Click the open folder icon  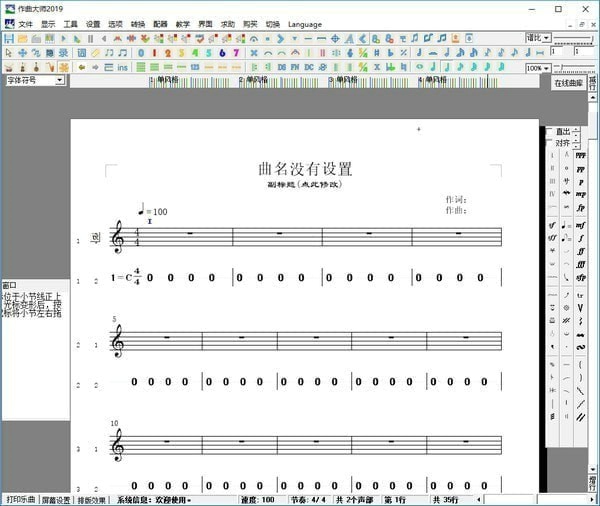click(22, 38)
